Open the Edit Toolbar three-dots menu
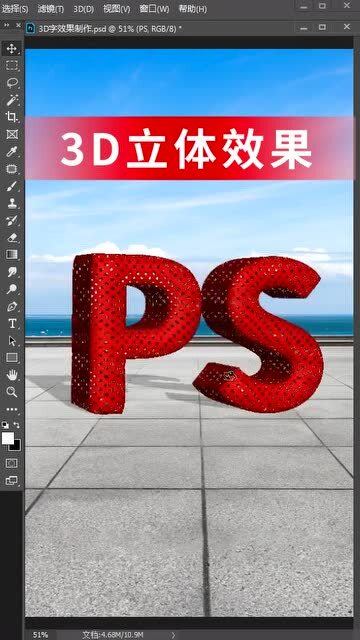 click(12, 409)
